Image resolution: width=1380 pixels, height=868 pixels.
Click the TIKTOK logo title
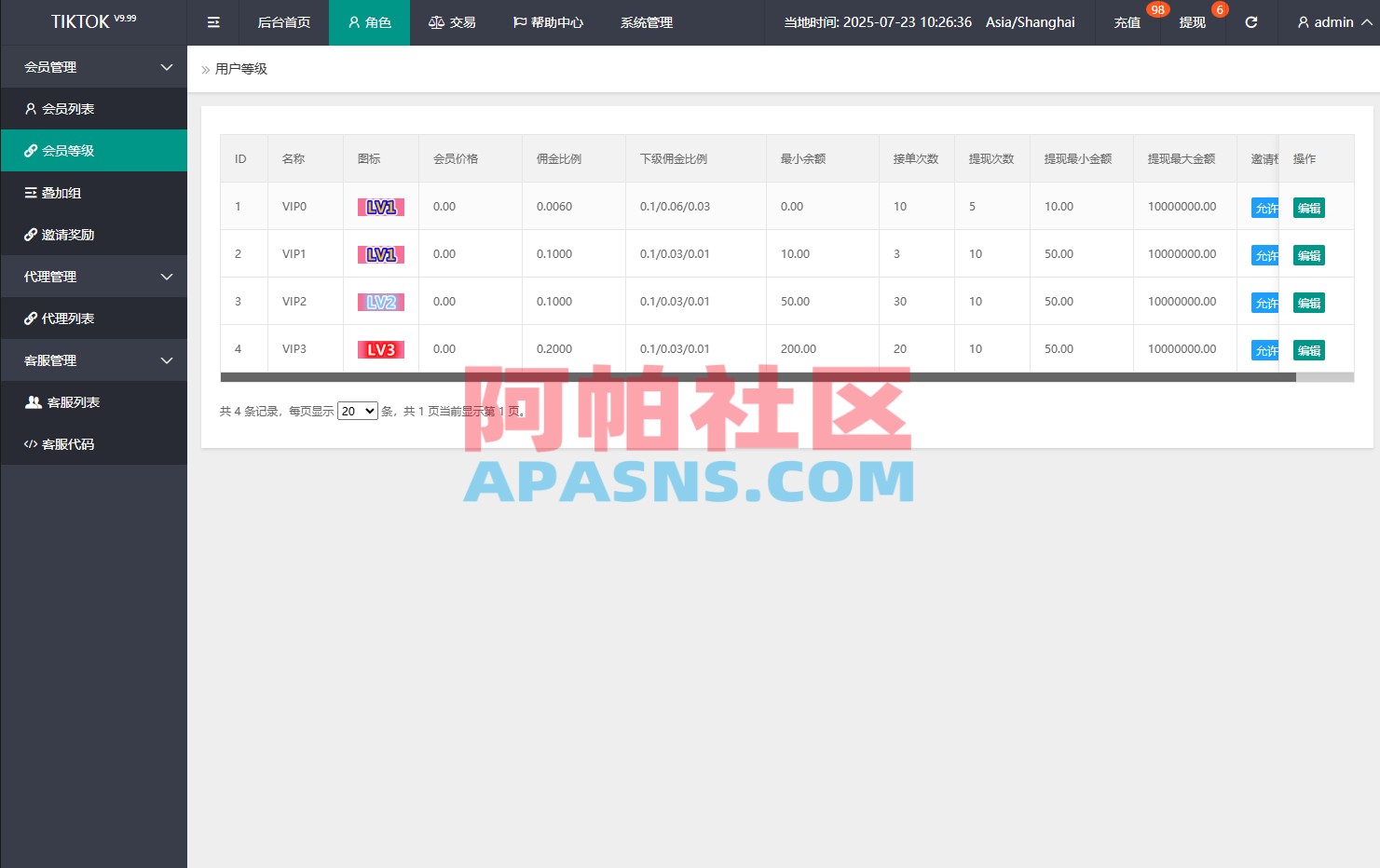click(93, 21)
